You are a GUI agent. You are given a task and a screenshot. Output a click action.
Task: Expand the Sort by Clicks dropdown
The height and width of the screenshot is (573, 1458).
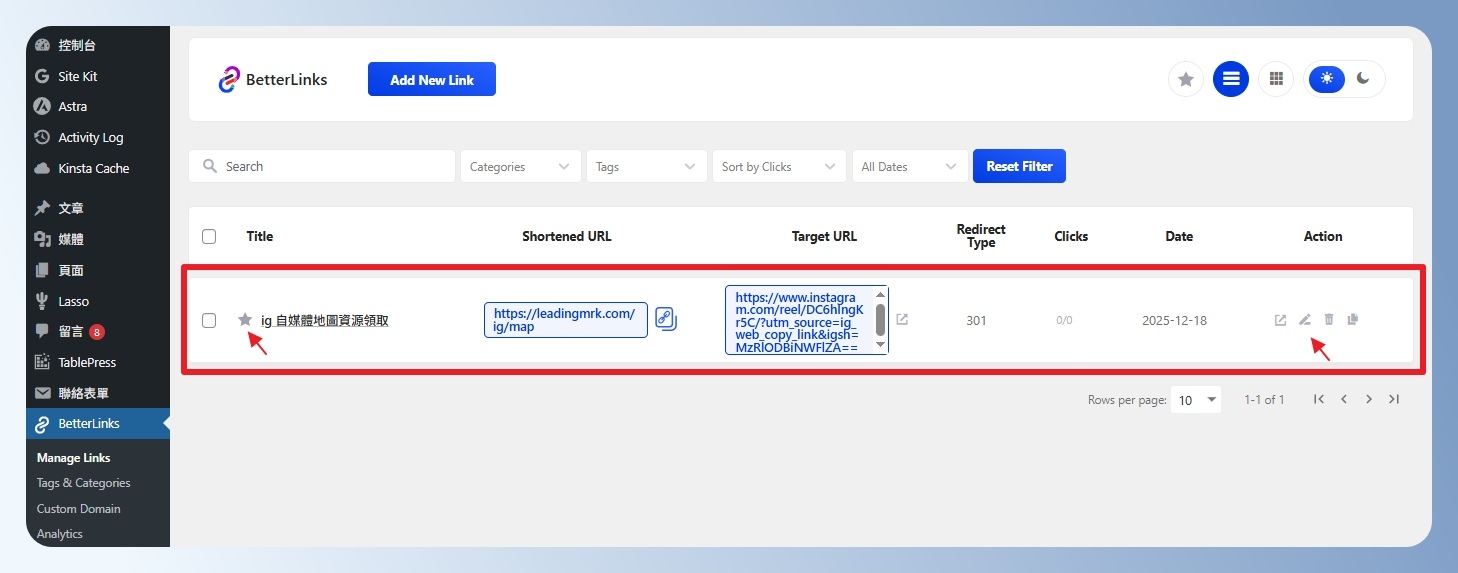778,167
